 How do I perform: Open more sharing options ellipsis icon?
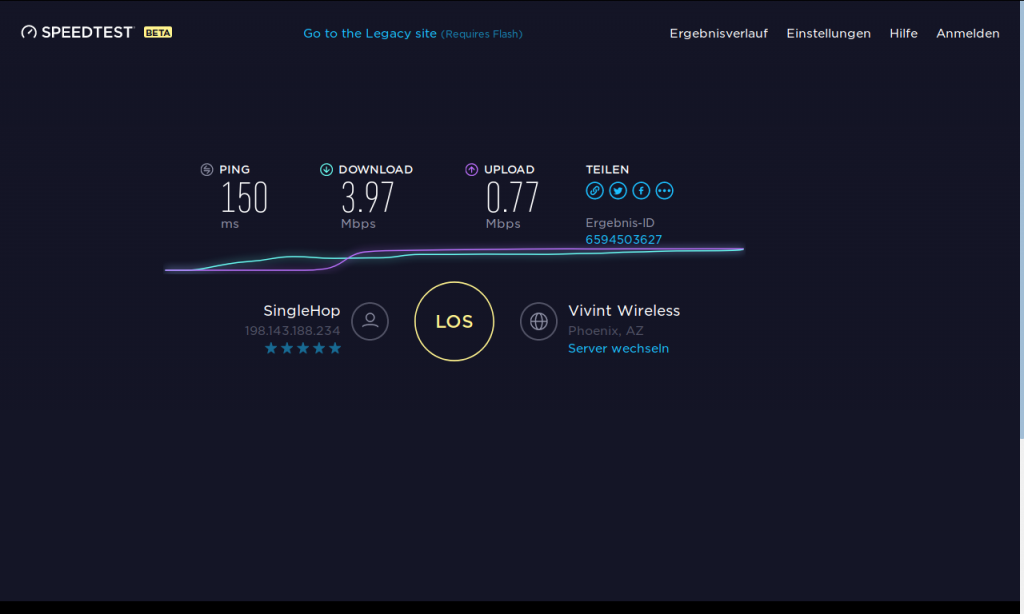(x=664, y=191)
